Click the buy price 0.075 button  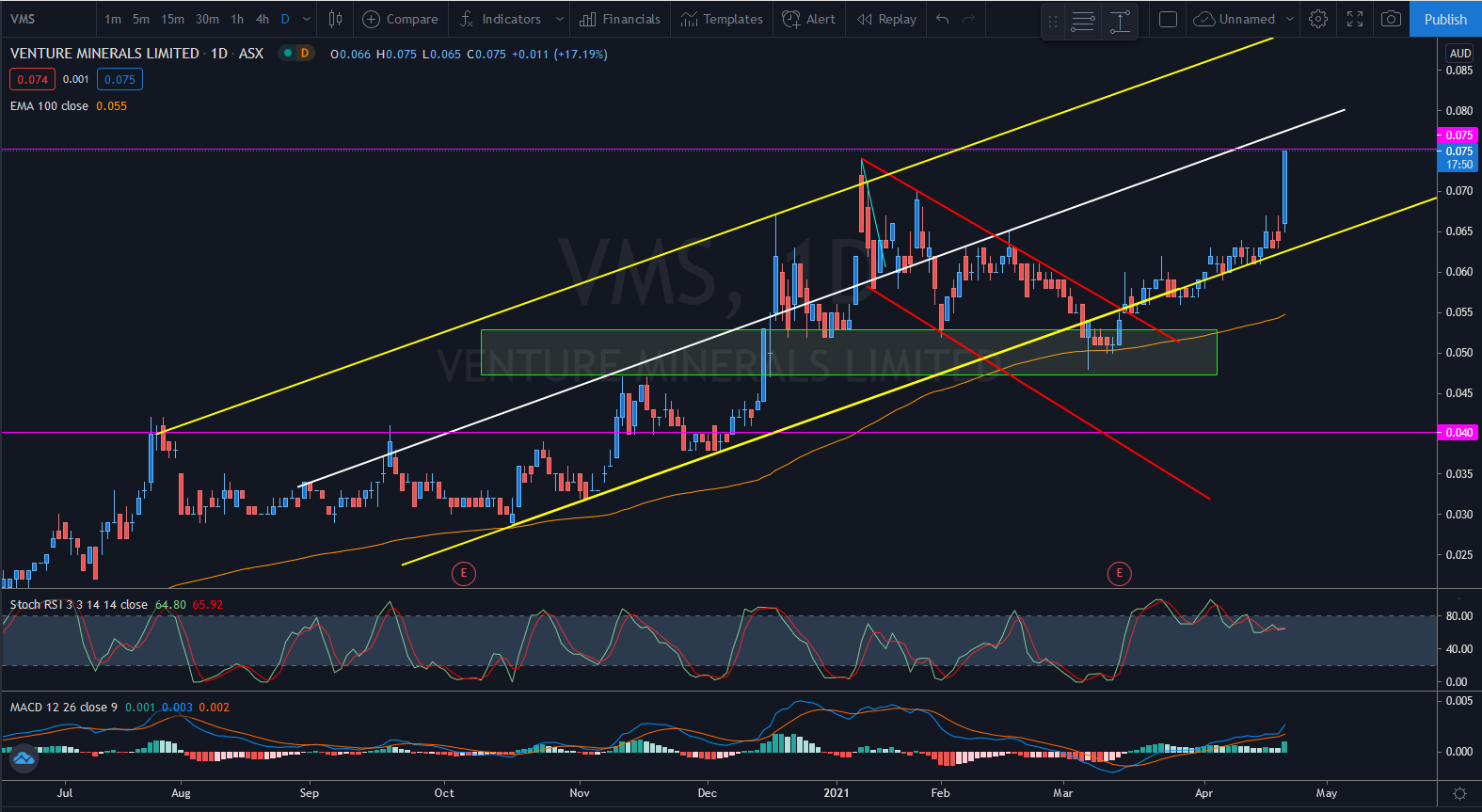120,79
